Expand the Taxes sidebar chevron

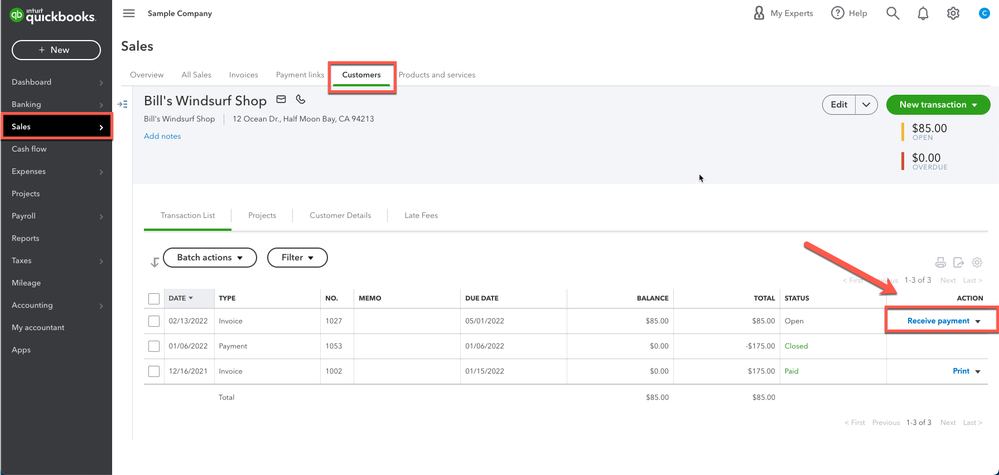(x=101, y=261)
